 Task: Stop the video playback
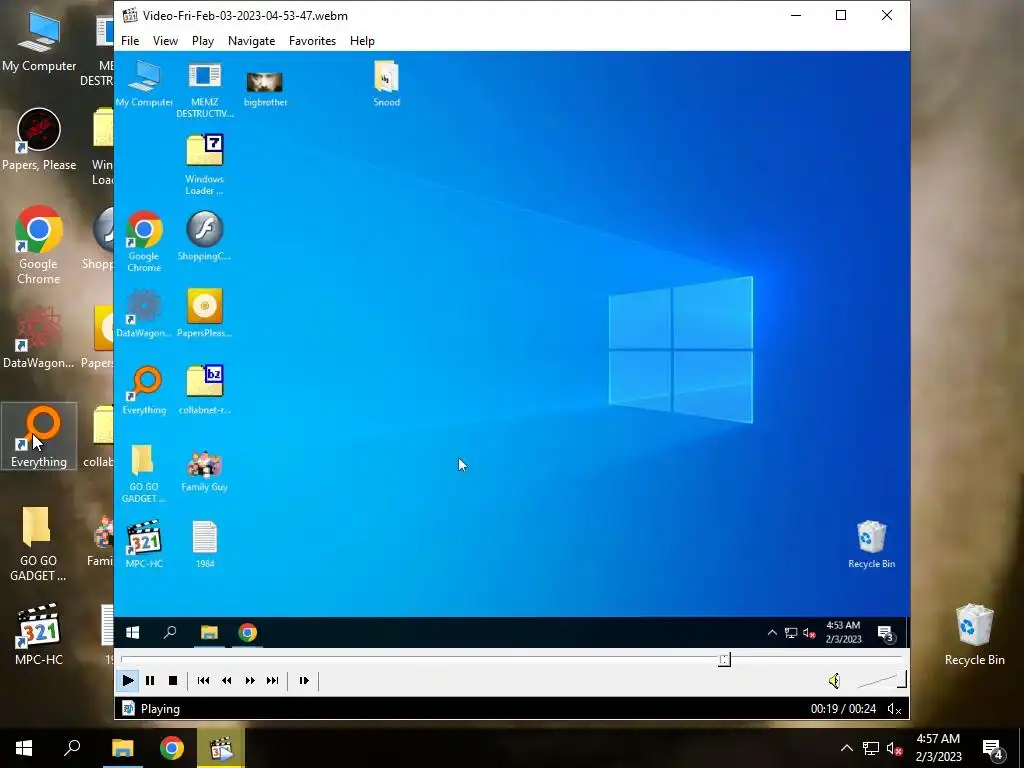(x=172, y=680)
